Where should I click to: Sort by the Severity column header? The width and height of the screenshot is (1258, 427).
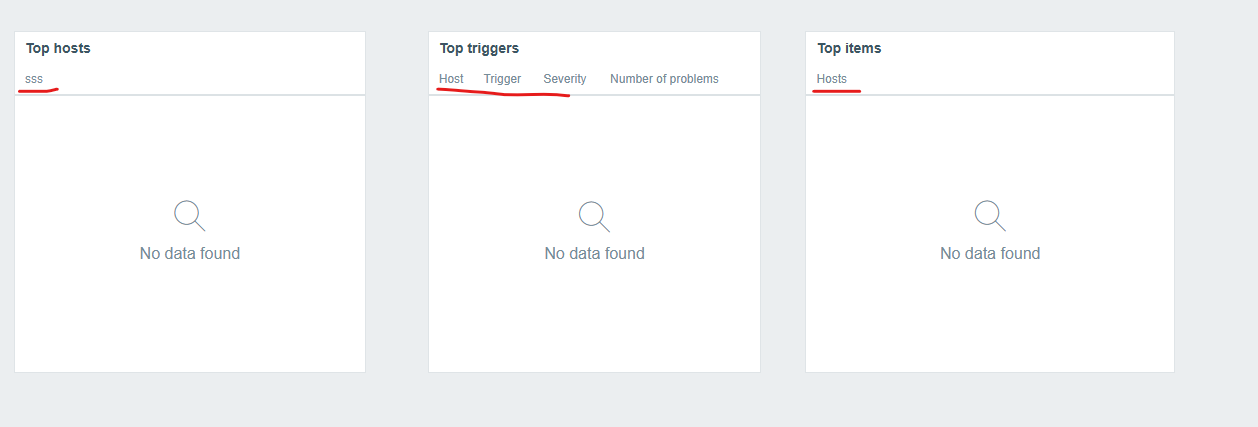[565, 79]
